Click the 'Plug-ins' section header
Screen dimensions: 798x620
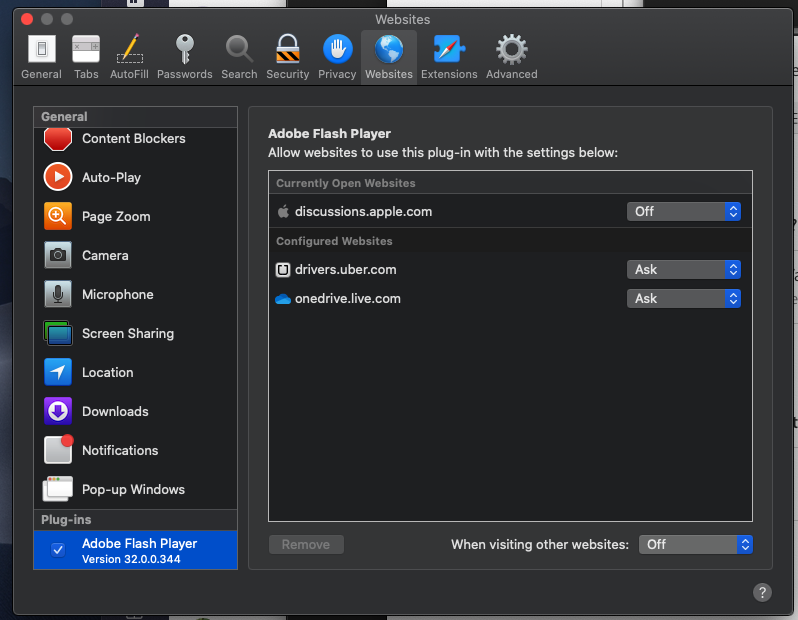(66, 520)
